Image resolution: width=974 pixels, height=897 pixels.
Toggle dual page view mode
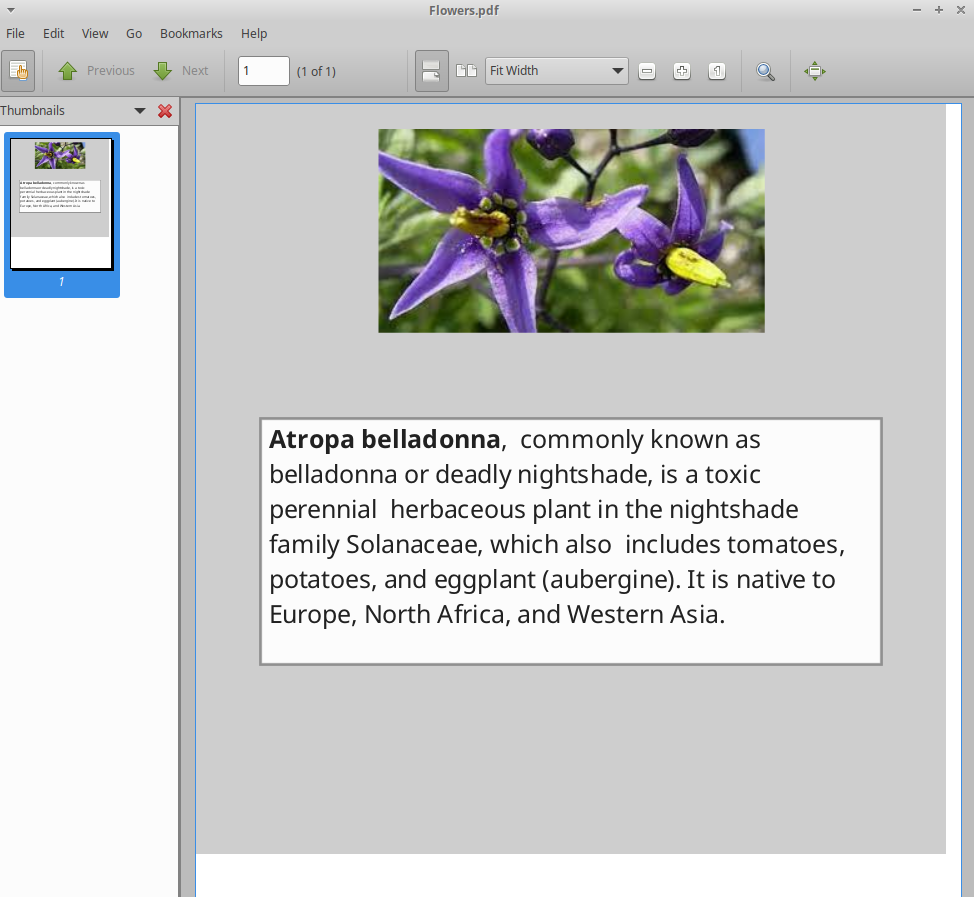466,71
